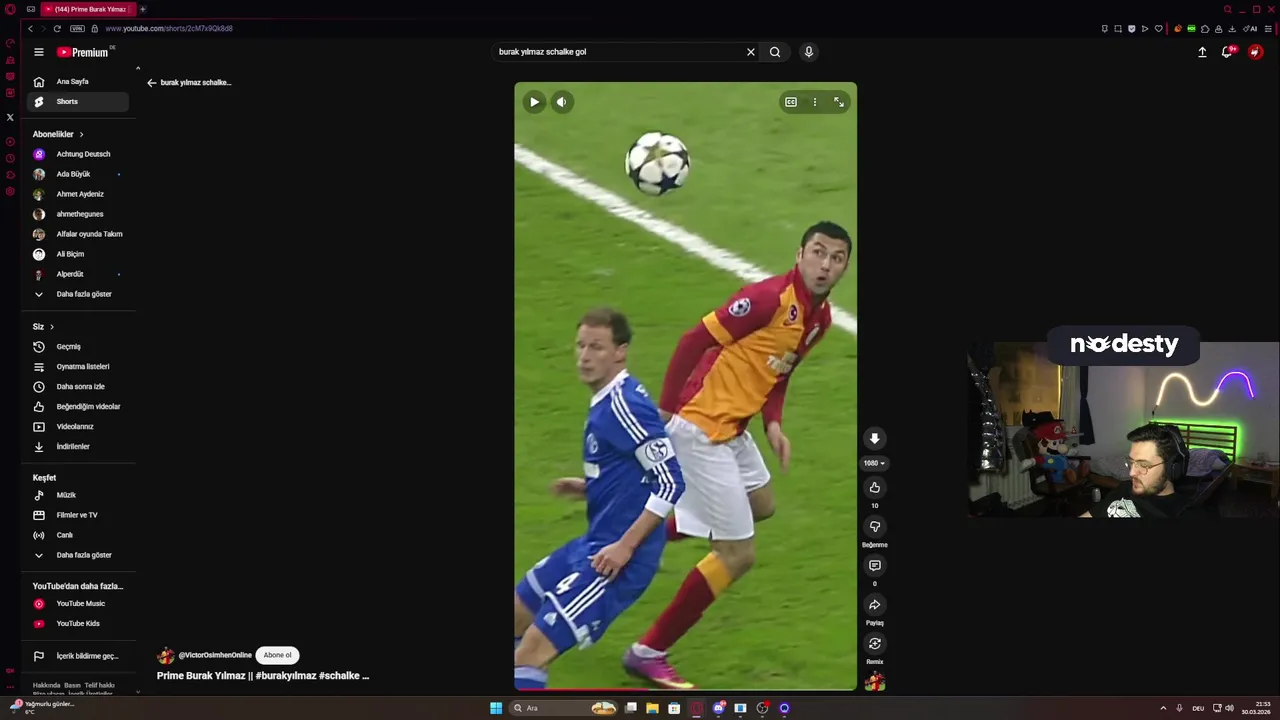Open the browser downloads icon
Image resolution: width=1280 pixels, height=720 pixels.
(1232, 29)
